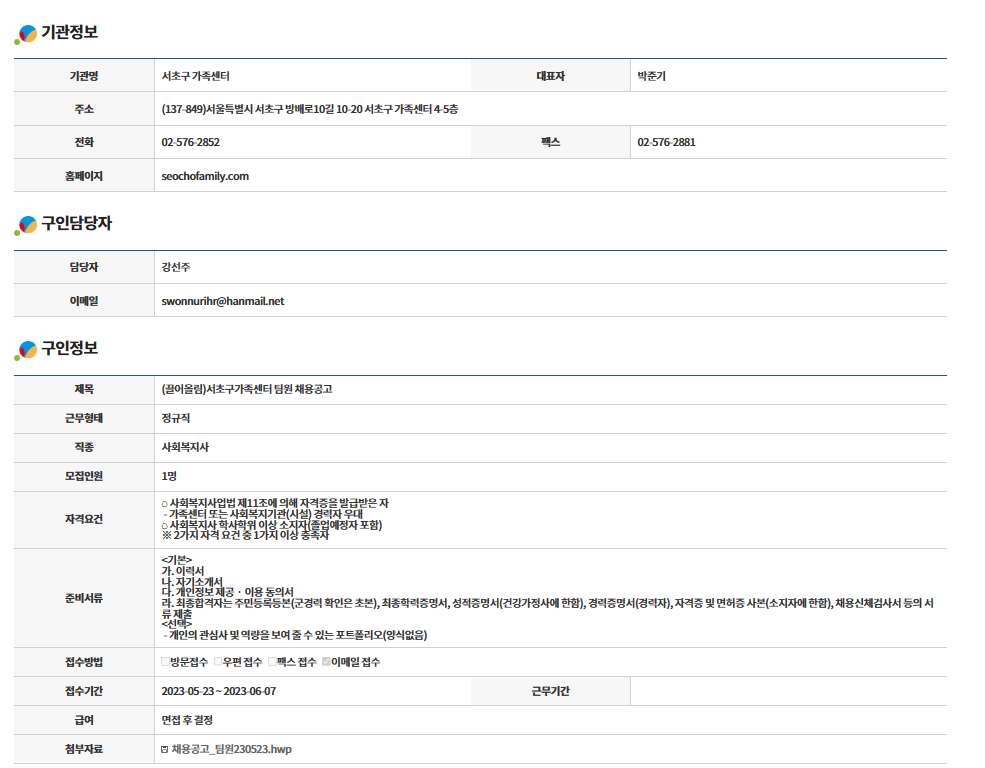Check the 방문접수 checkbox
985x768 pixels.
pos(165,662)
